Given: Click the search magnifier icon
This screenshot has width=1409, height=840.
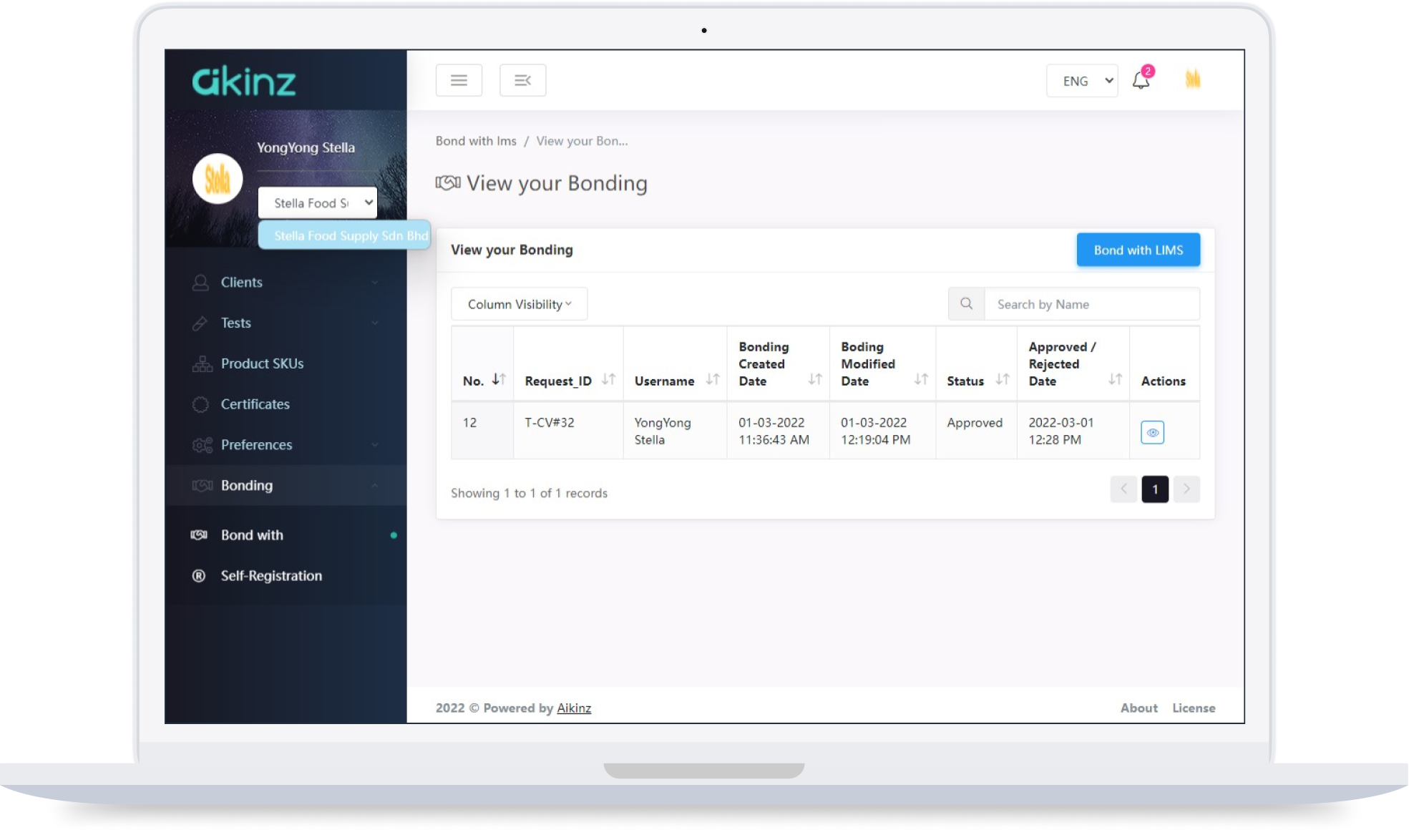Looking at the screenshot, I should click(966, 304).
